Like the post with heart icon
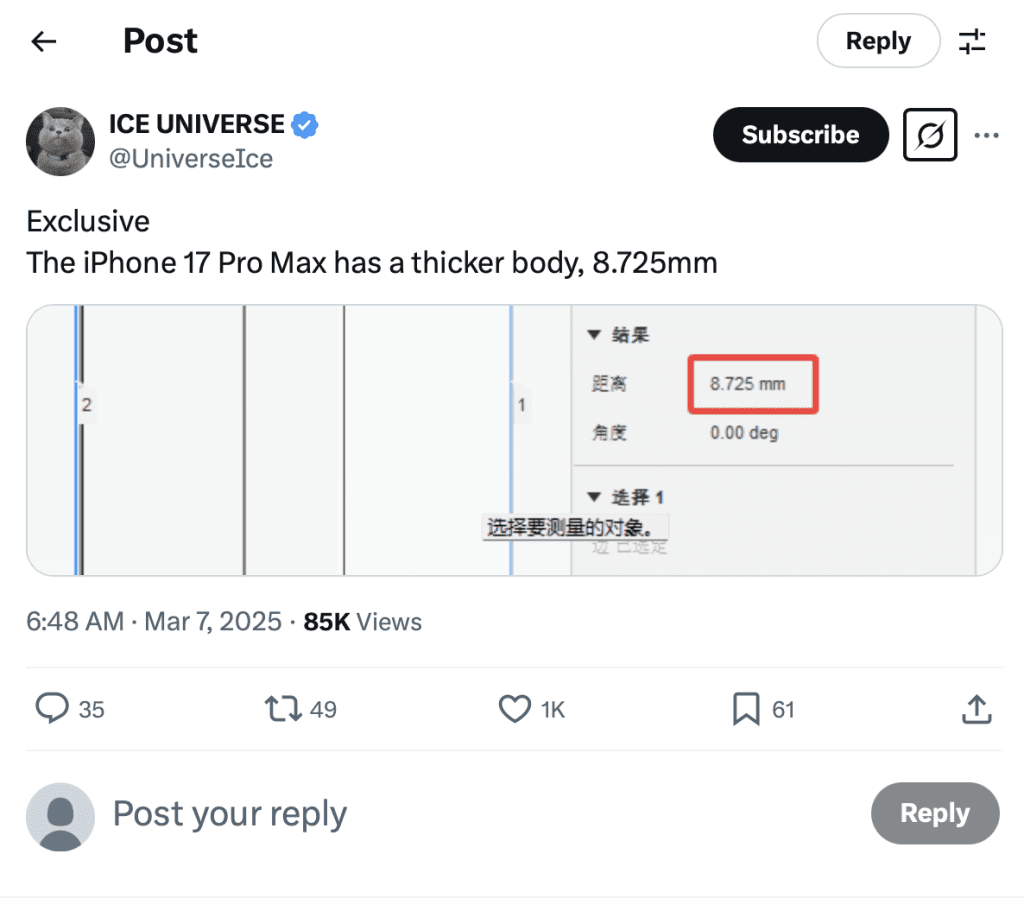 tap(514, 709)
